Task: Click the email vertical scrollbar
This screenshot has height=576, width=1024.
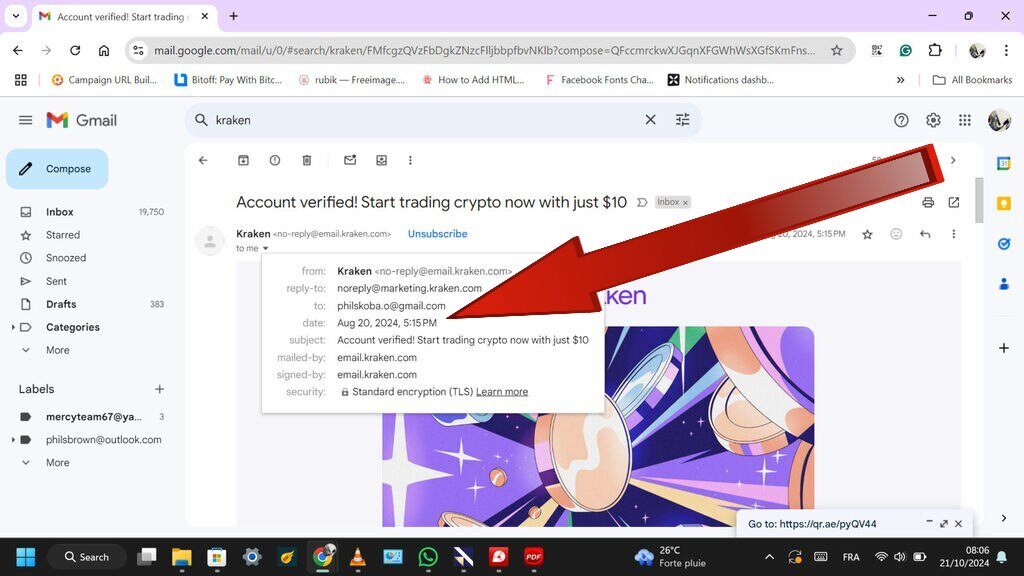Action: click(x=979, y=200)
